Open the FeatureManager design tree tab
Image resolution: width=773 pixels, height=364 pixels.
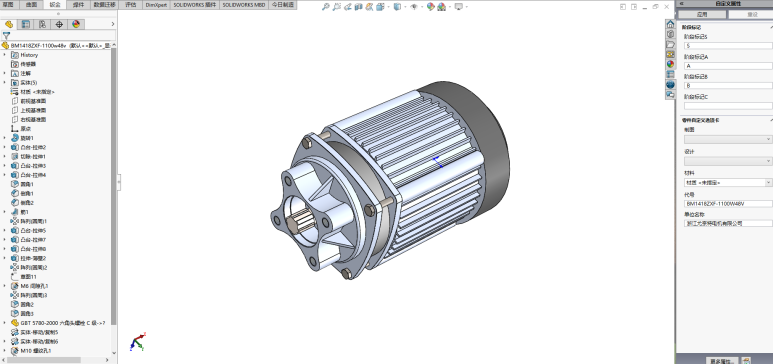[x=9, y=24]
